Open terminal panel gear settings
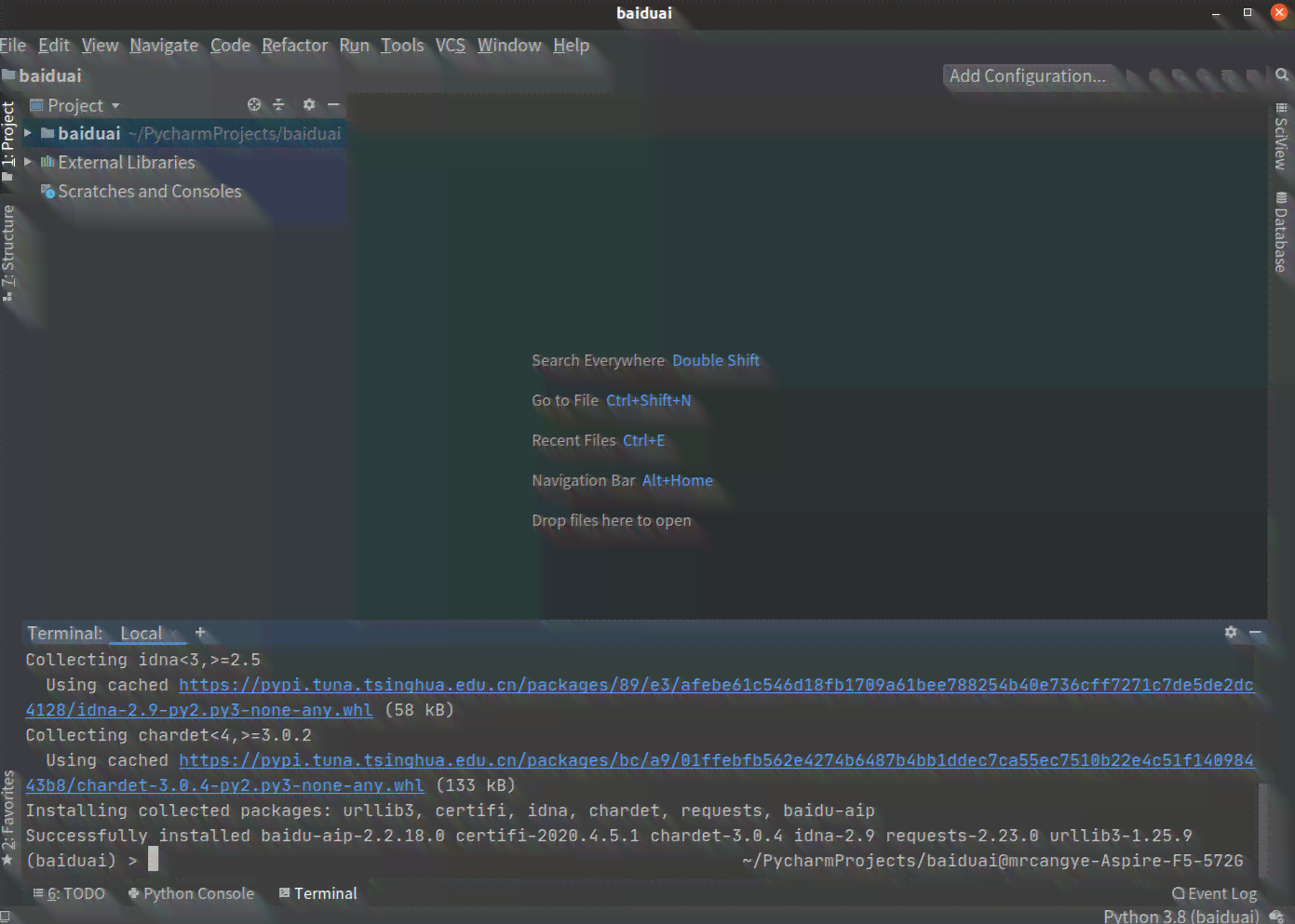Image resolution: width=1295 pixels, height=924 pixels. click(x=1231, y=633)
